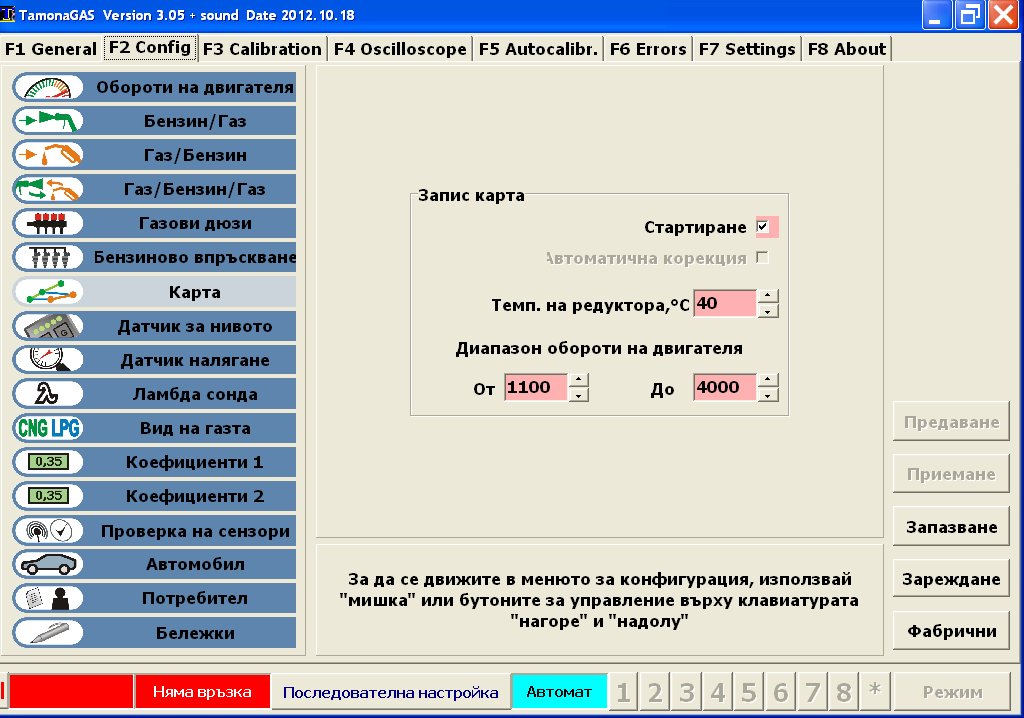This screenshot has width=1024, height=718.
Task: Click the engine RPM gauge icon
Action: (48, 87)
